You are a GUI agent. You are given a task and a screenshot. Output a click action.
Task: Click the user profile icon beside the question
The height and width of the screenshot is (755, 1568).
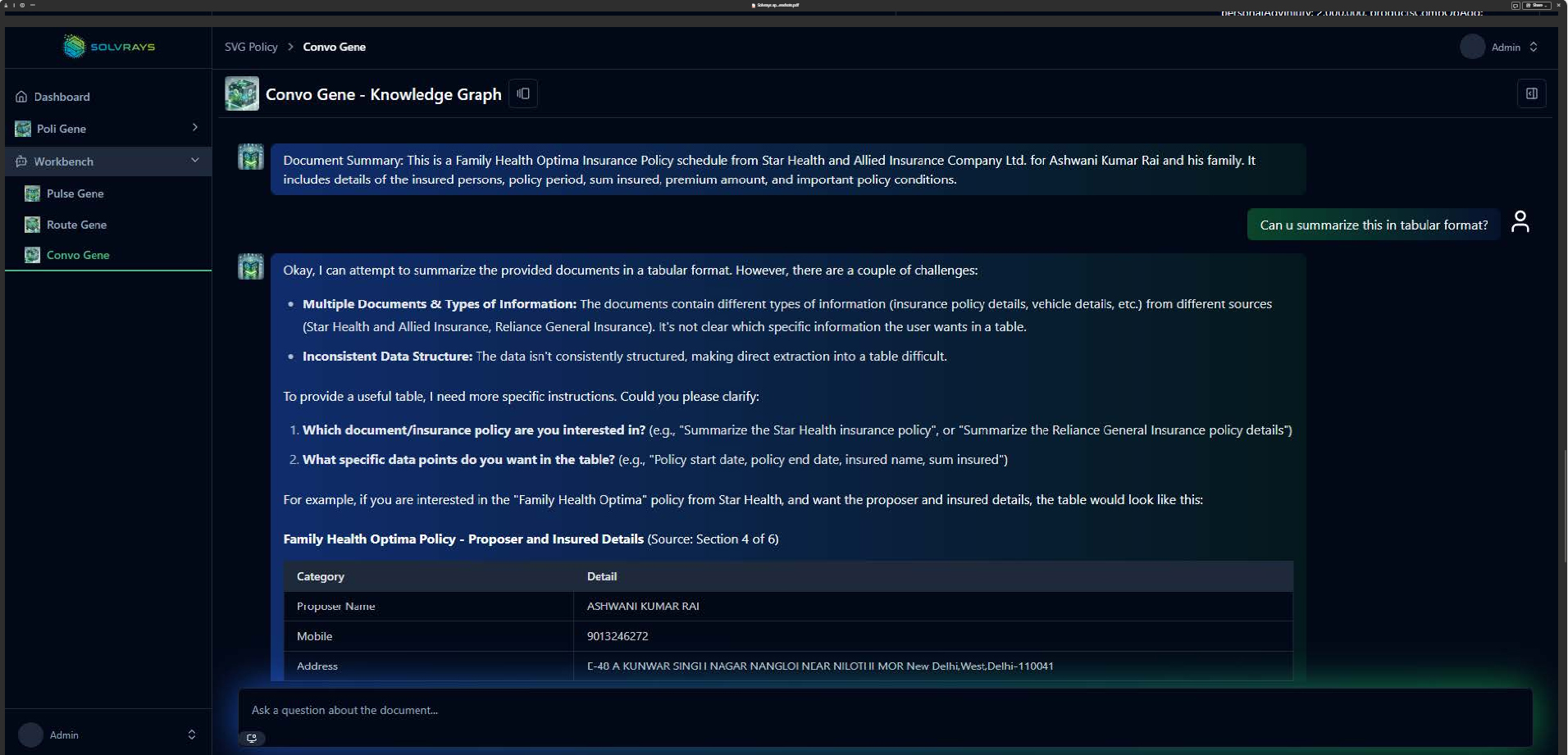(1520, 222)
